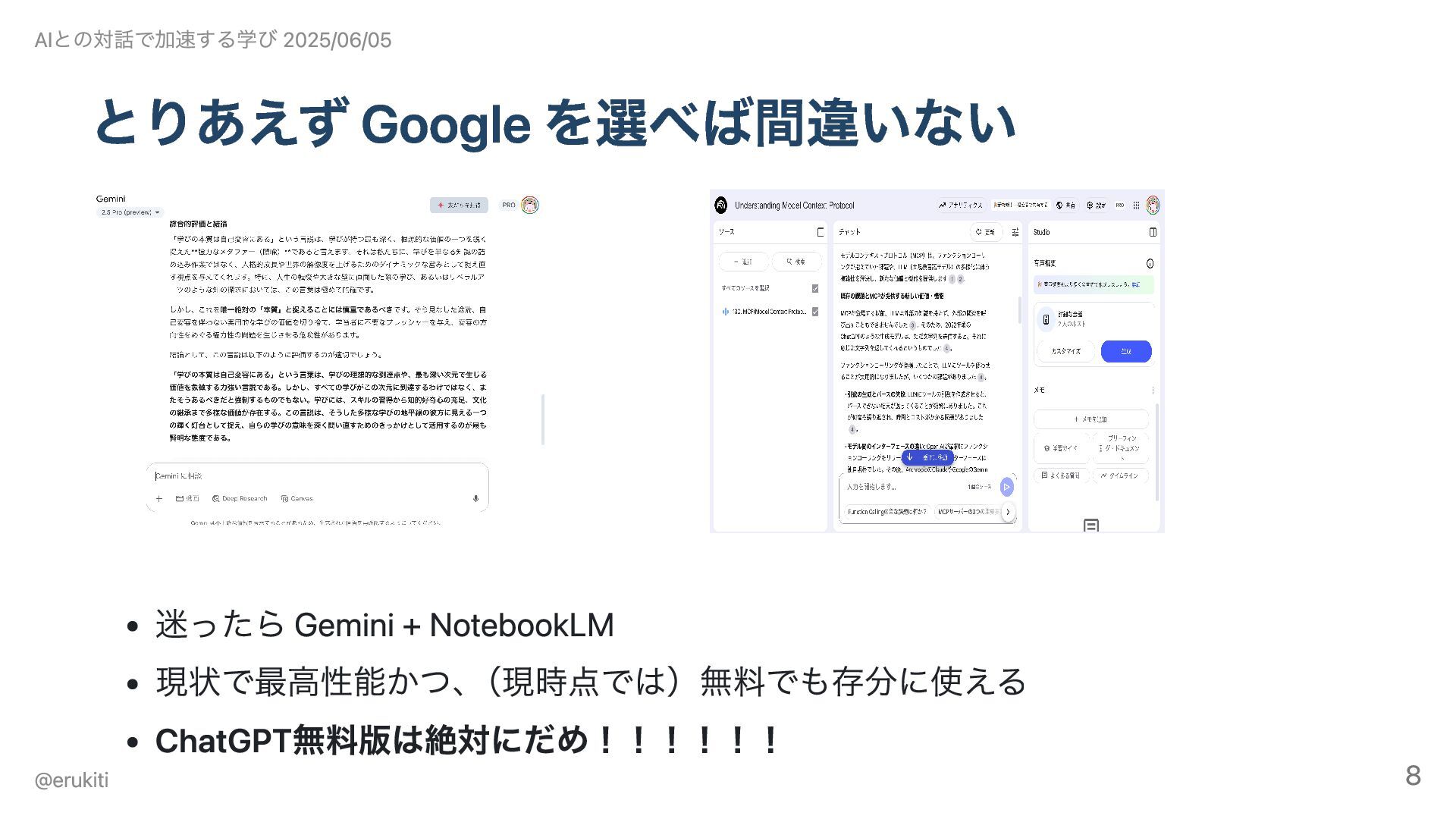Open chat settings sliders icon
The image size is (1456, 819).
pyautogui.click(x=1015, y=232)
